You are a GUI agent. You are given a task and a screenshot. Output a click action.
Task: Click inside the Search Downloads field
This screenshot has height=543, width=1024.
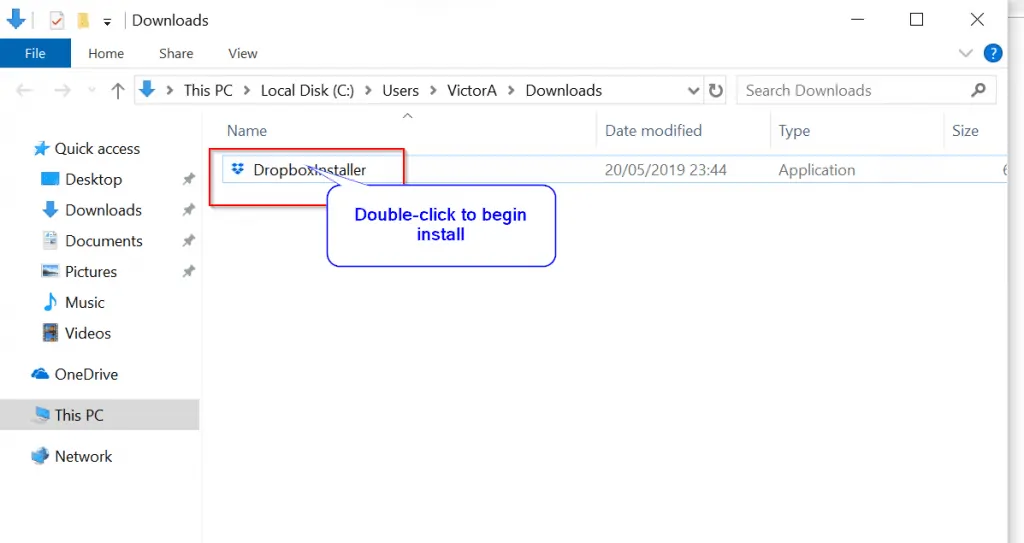850,91
